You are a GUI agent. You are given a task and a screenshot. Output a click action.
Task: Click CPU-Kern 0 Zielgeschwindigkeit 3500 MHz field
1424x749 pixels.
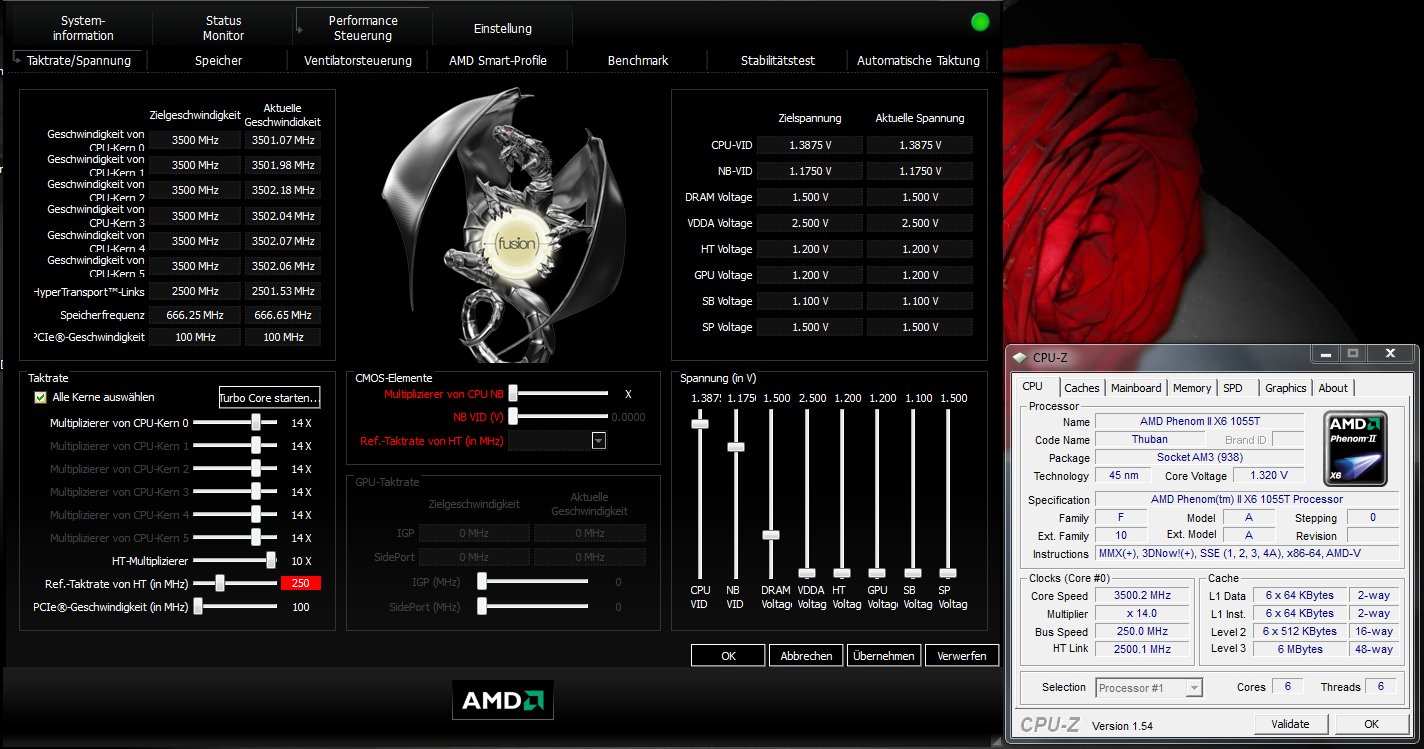(x=196, y=140)
